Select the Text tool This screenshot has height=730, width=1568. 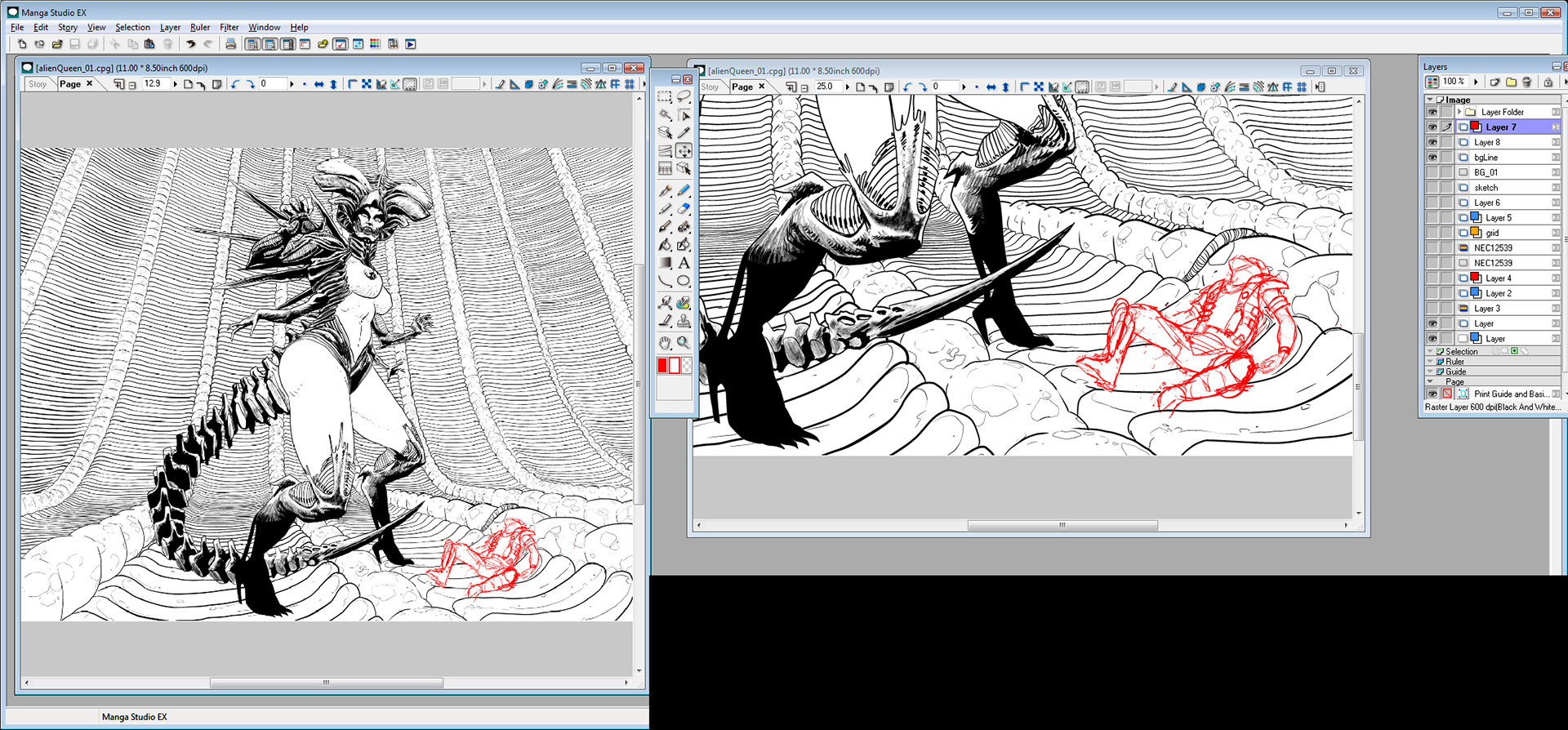684,262
